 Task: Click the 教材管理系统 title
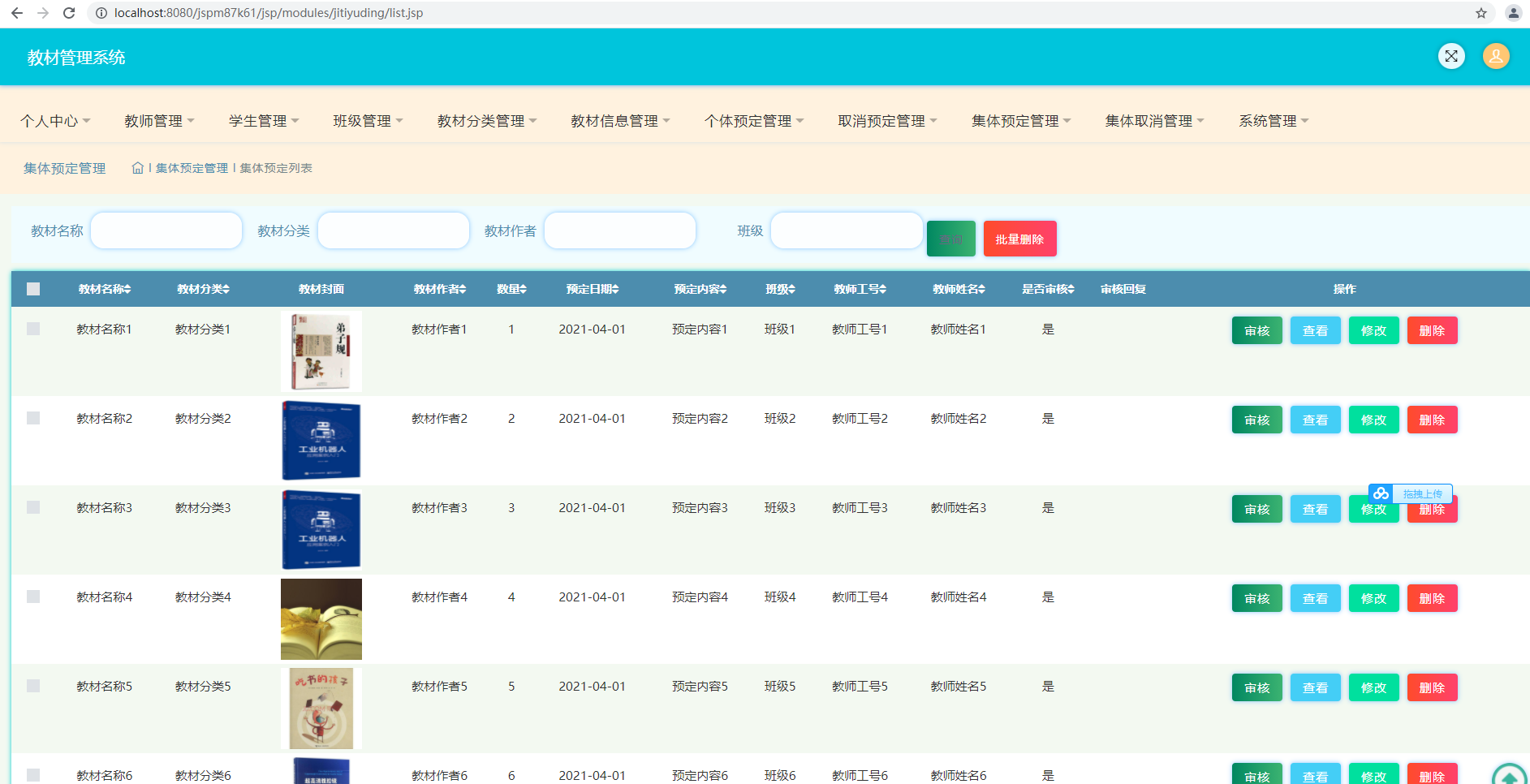pyautogui.click(x=76, y=58)
